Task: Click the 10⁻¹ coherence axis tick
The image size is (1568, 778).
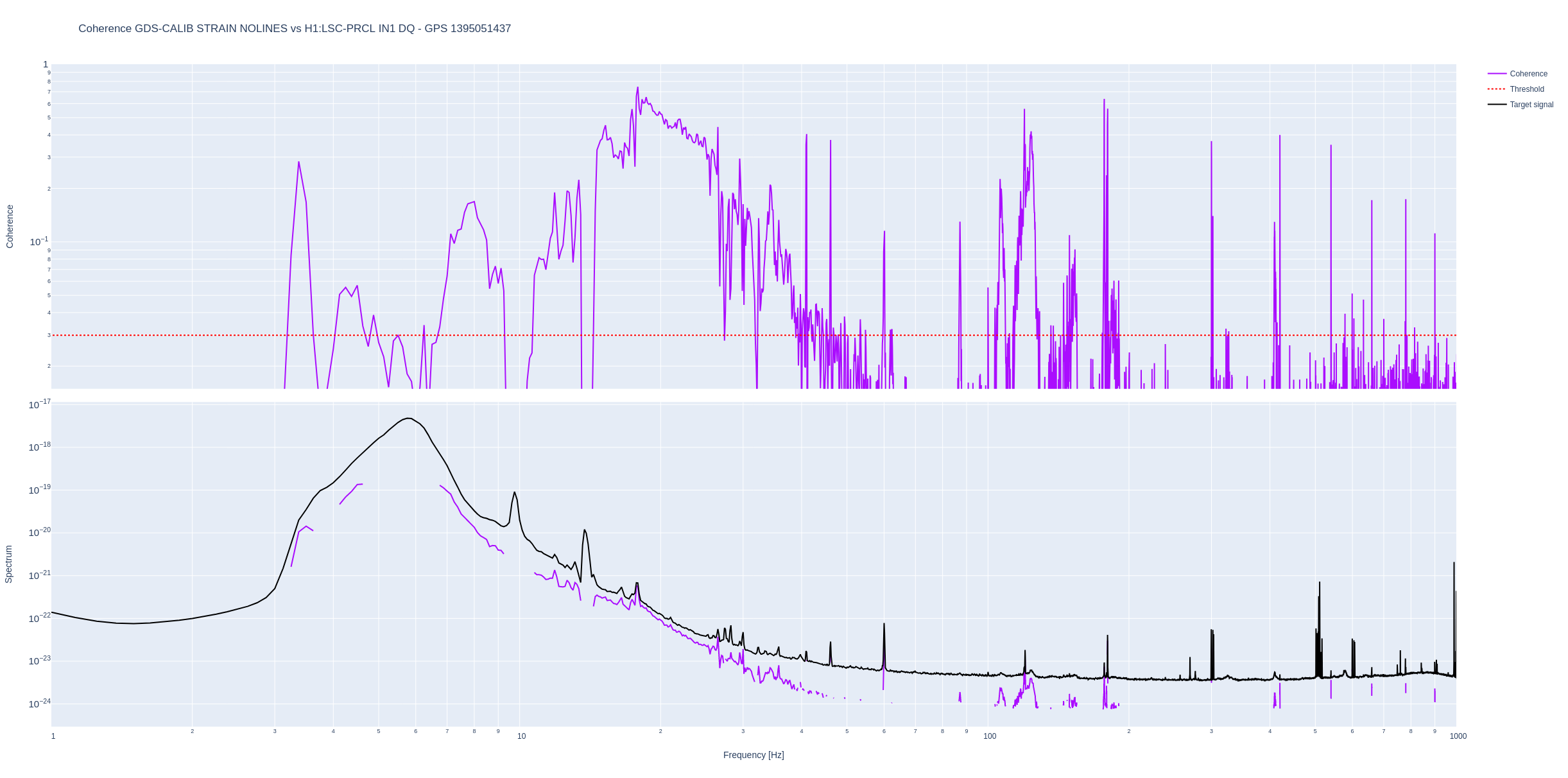Action: [x=39, y=241]
